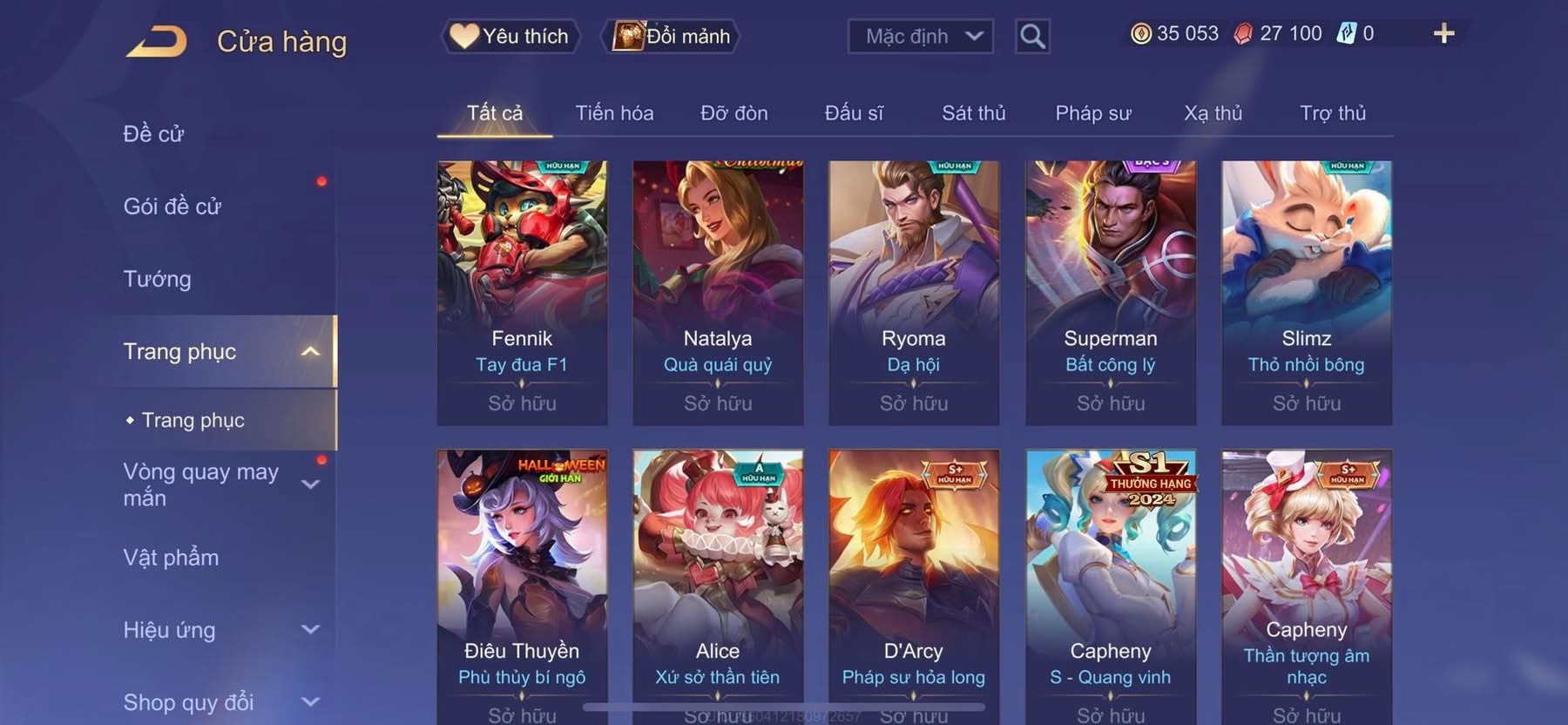Select the Fennik Tay đua F1 skin card

pyautogui.click(x=522, y=293)
